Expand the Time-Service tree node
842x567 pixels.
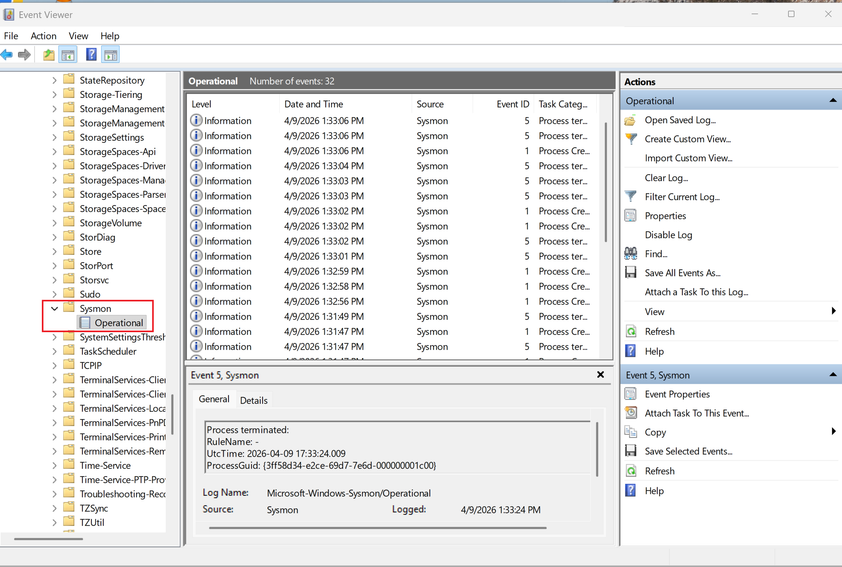pos(54,466)
